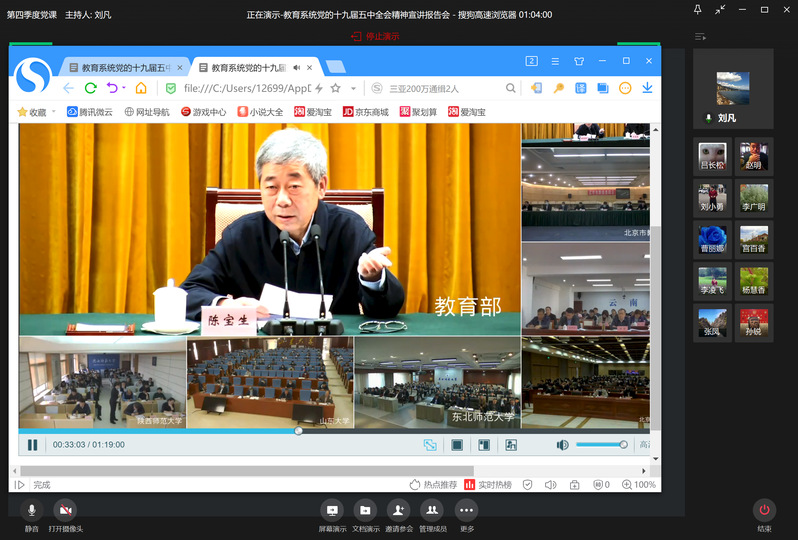The width and height of the screenshot is (798, 540).
Task: Click the browser refresh icon
Action: [91, 88]
